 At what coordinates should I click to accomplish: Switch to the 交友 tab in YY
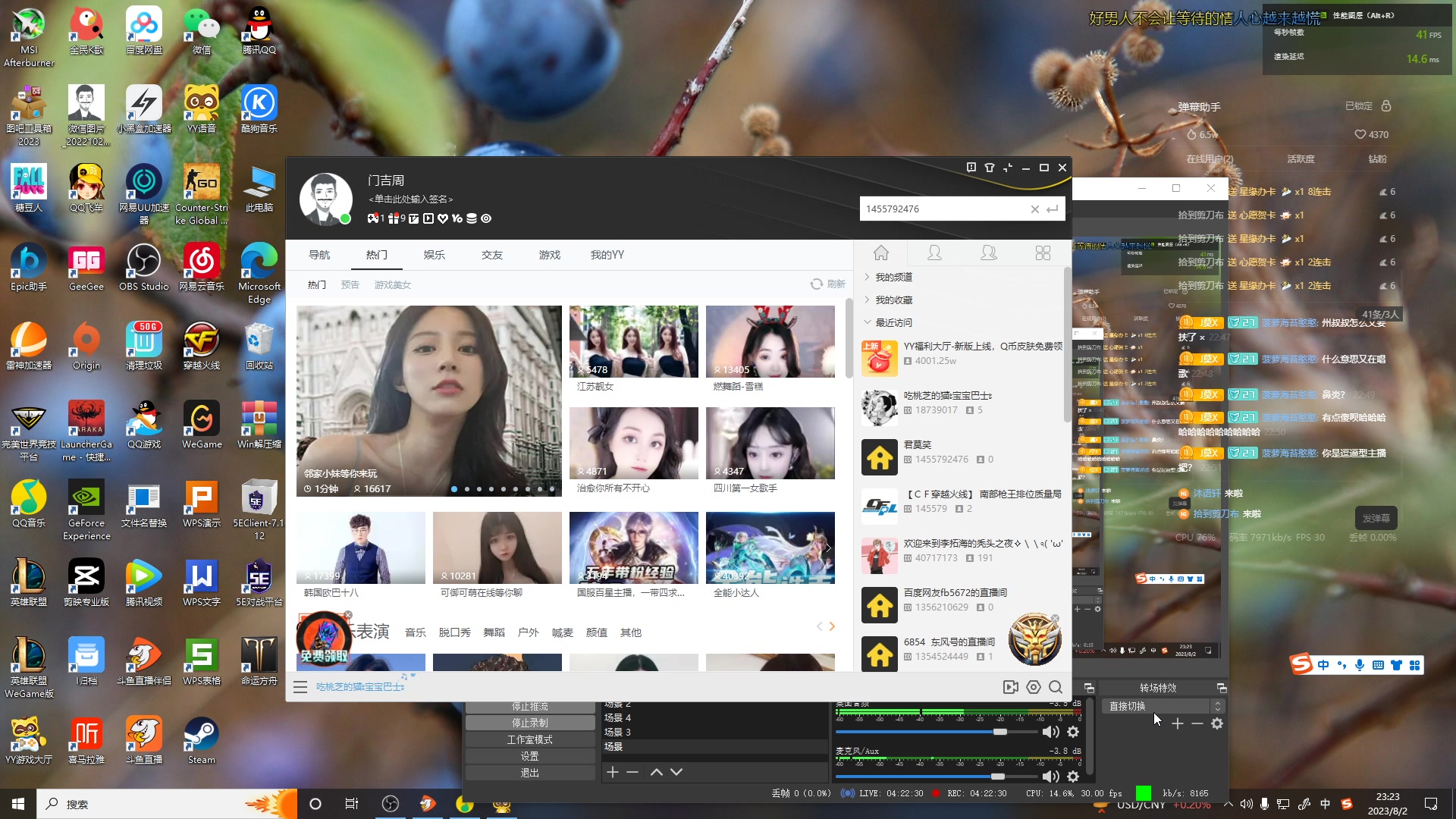click(x=492, y=255)
